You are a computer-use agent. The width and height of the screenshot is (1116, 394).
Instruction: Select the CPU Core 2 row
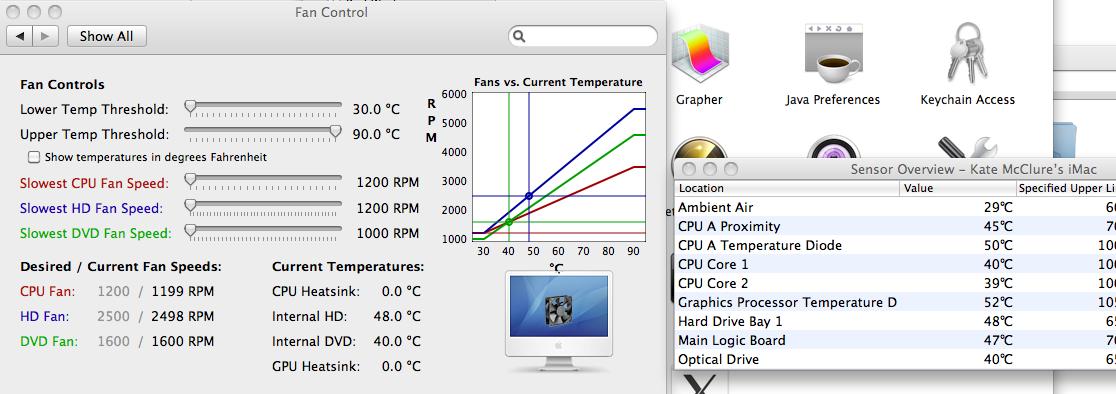point(895,284)
